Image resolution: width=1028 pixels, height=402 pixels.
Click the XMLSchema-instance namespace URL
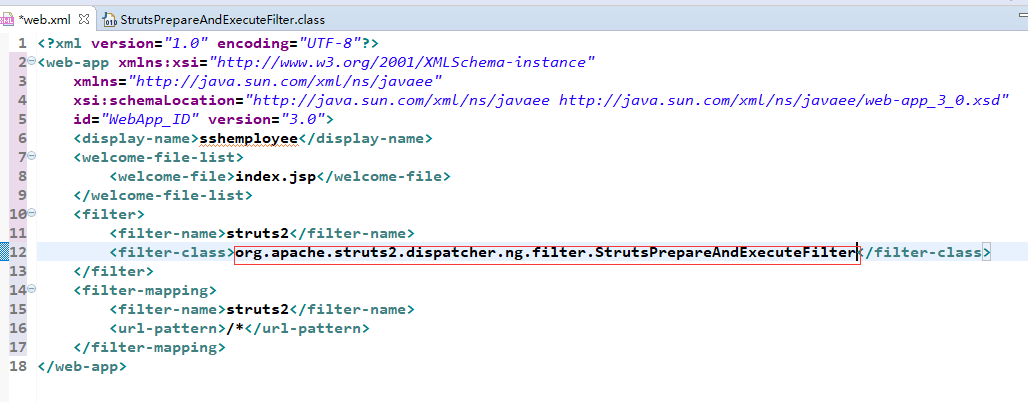[x=401, y=63]
